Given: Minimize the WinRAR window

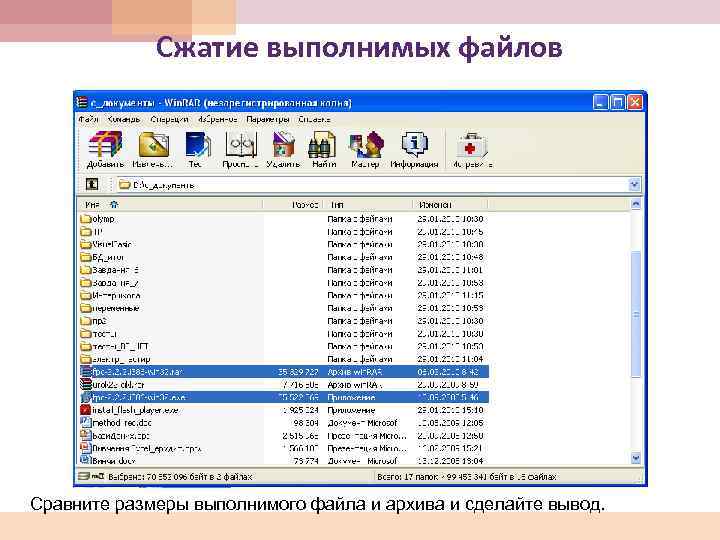Looking at the screenshot, I should click(600, 102).
